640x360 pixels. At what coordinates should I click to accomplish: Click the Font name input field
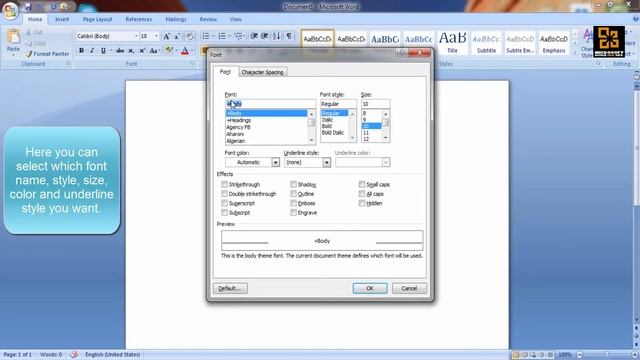pyautogui.click(x=270, y=104)
